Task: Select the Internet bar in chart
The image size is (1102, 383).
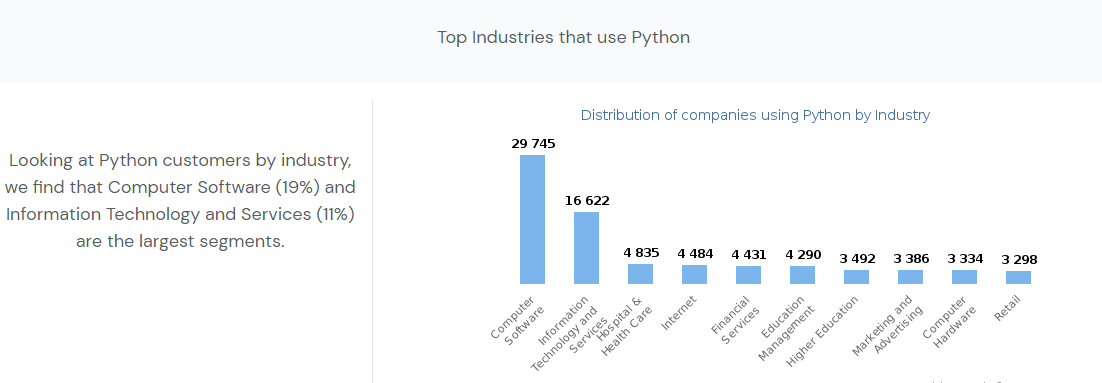Action: tap(694, 275)
